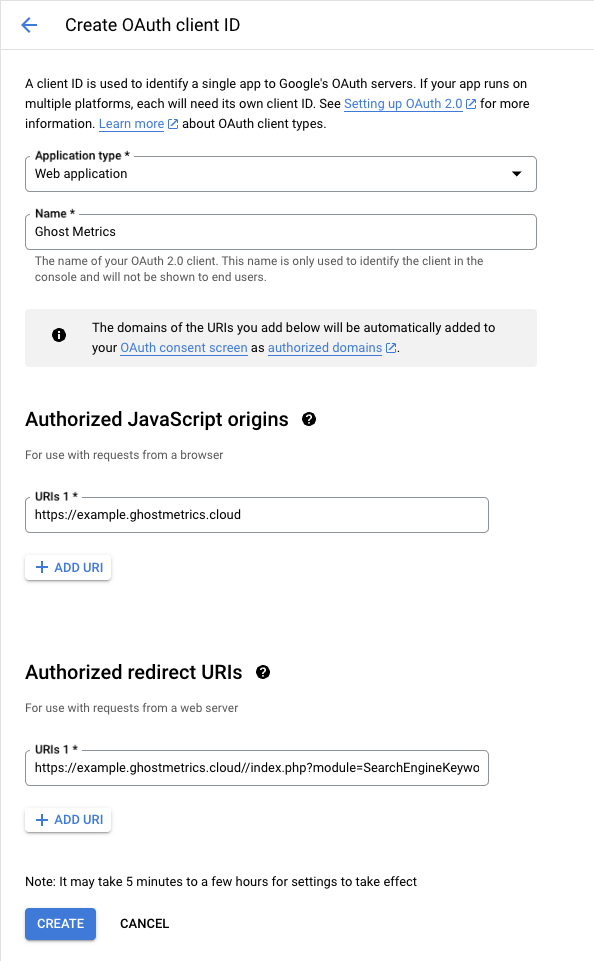
Task: Select the Name field containing Ghost Metrics
Action: point(280,231)
